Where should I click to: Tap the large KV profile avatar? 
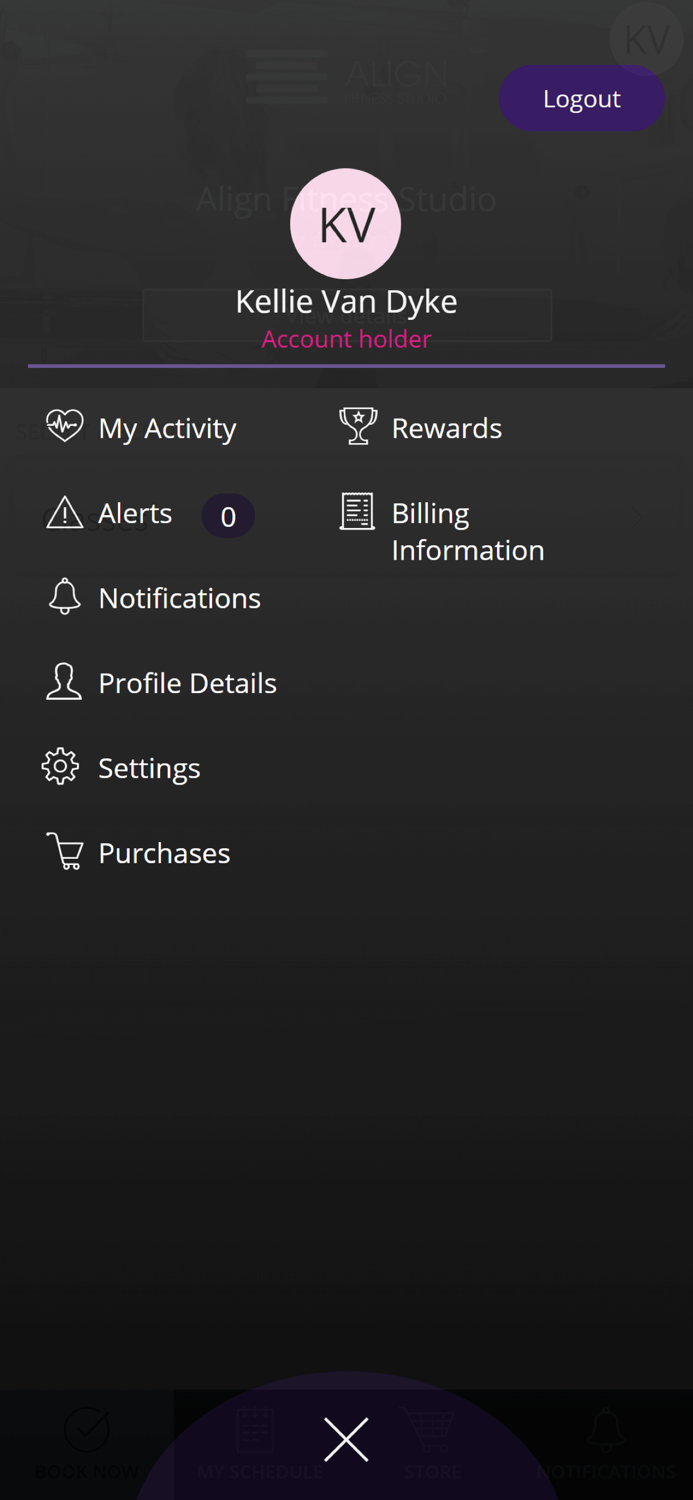[346, 224]
